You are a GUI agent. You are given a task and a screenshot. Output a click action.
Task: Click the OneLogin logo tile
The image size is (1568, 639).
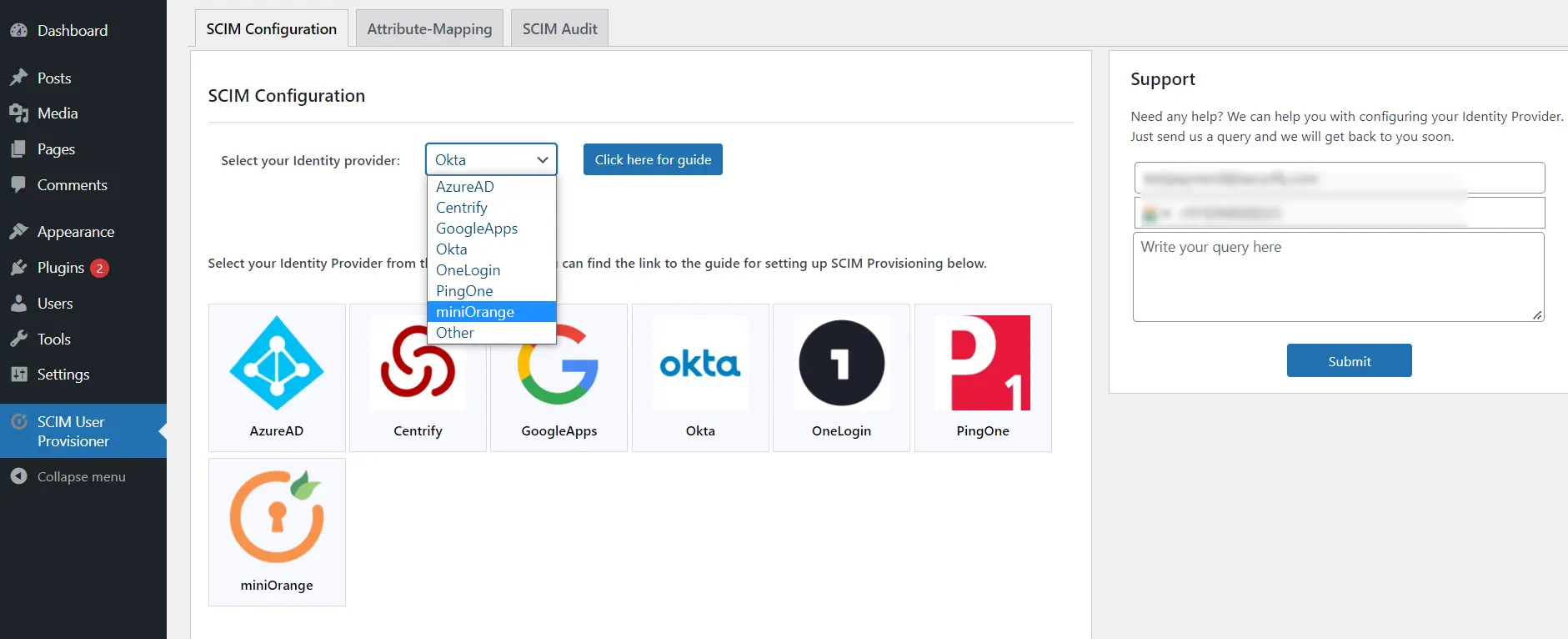(x=841, y=378)
